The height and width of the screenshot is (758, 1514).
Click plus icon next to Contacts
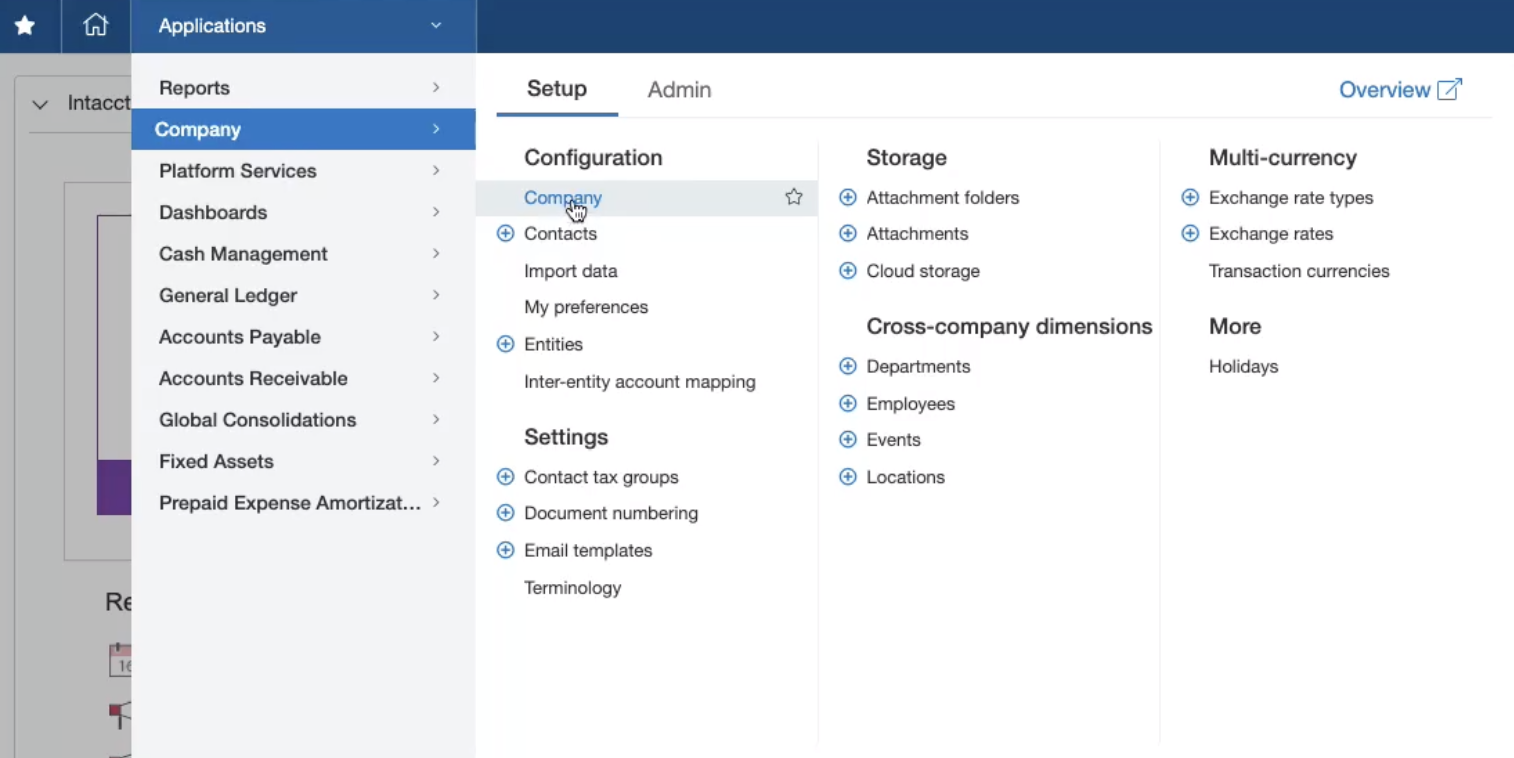click(505, 234)
